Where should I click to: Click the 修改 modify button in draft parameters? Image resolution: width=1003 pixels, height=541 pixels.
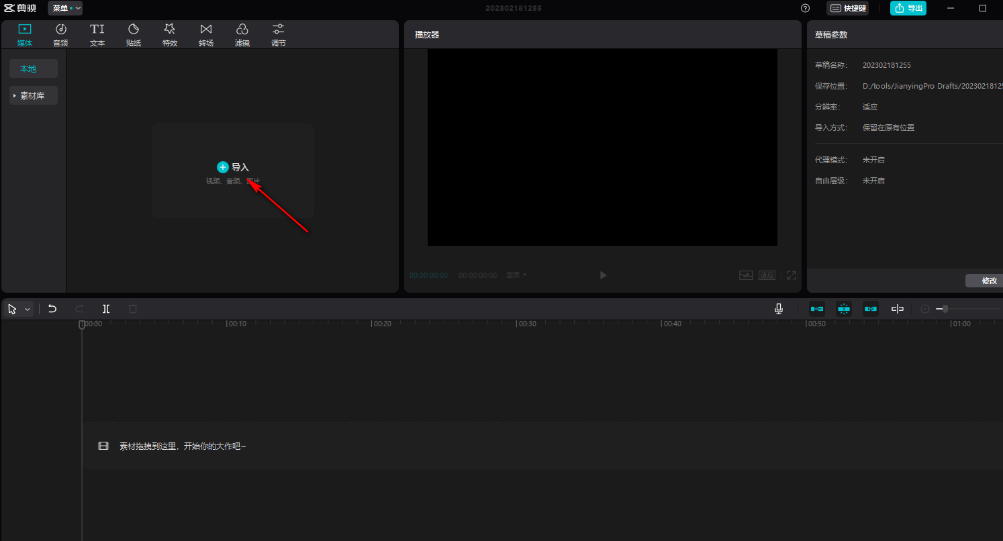[x=988, y=281]
